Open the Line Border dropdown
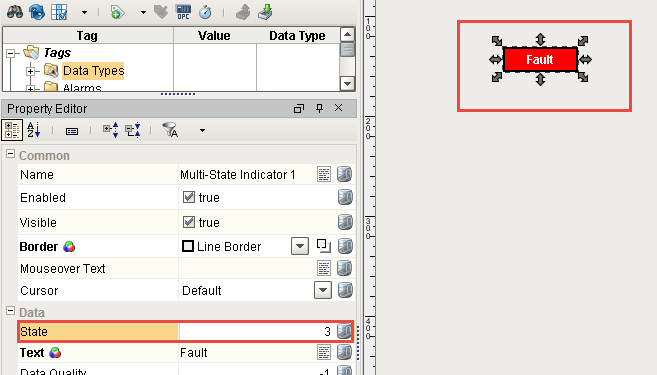The width and height of the screenshot is (657, 375). [x=300, y=246]
